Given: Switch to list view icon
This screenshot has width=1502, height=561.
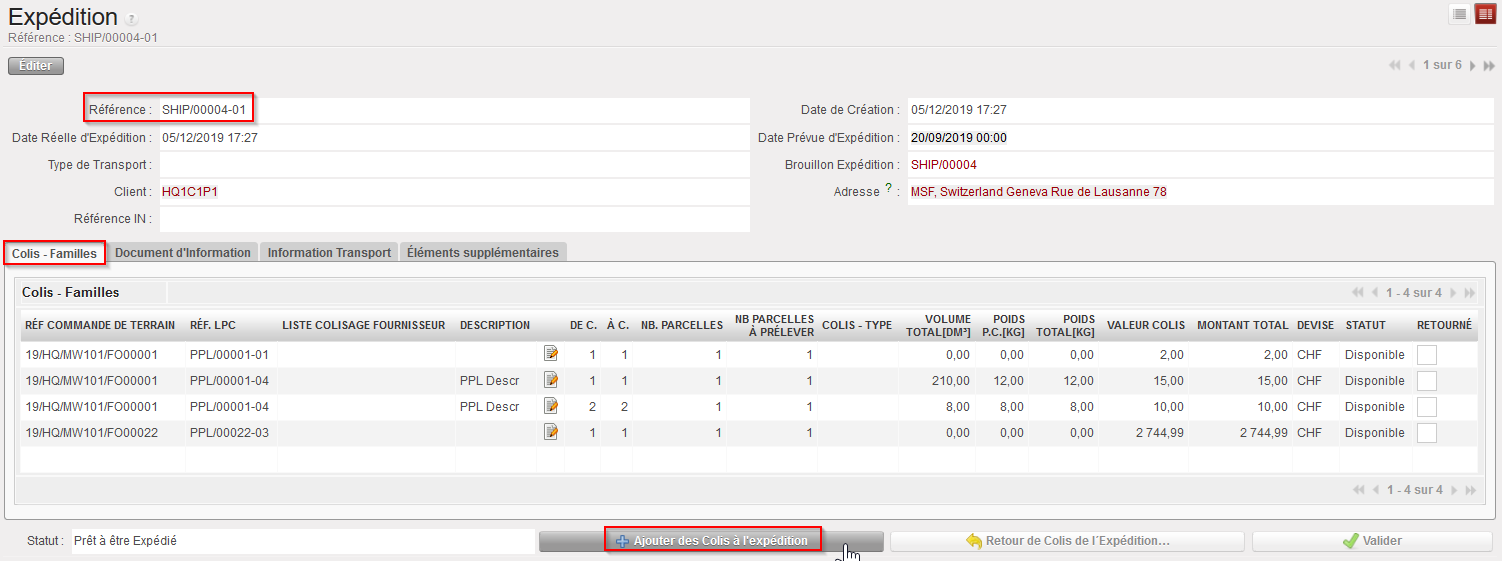Looking at the screenshot, I should [x=1460, y=14].
